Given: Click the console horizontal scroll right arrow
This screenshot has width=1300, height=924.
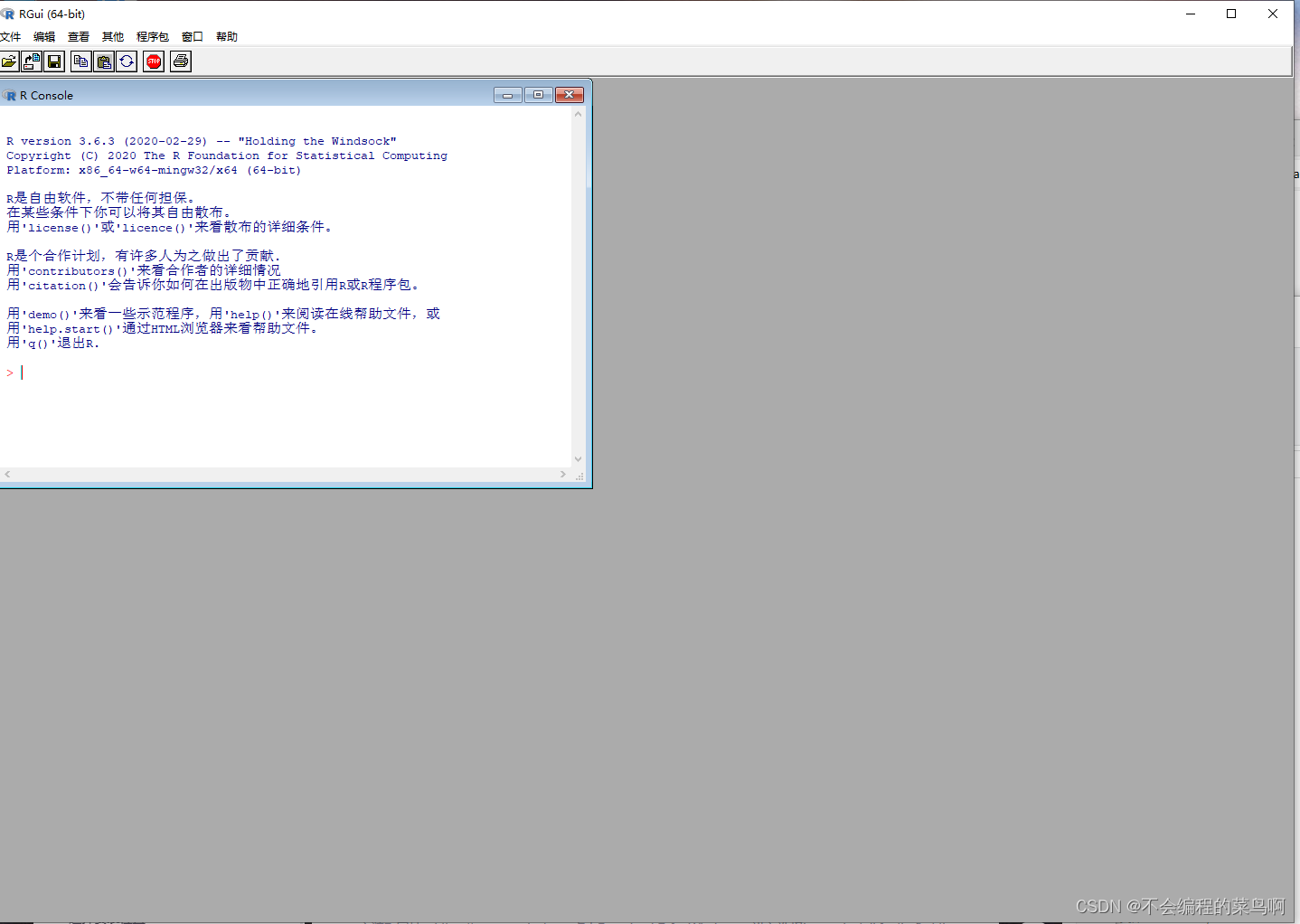Looking at the screenshot, I should (563, 474).
